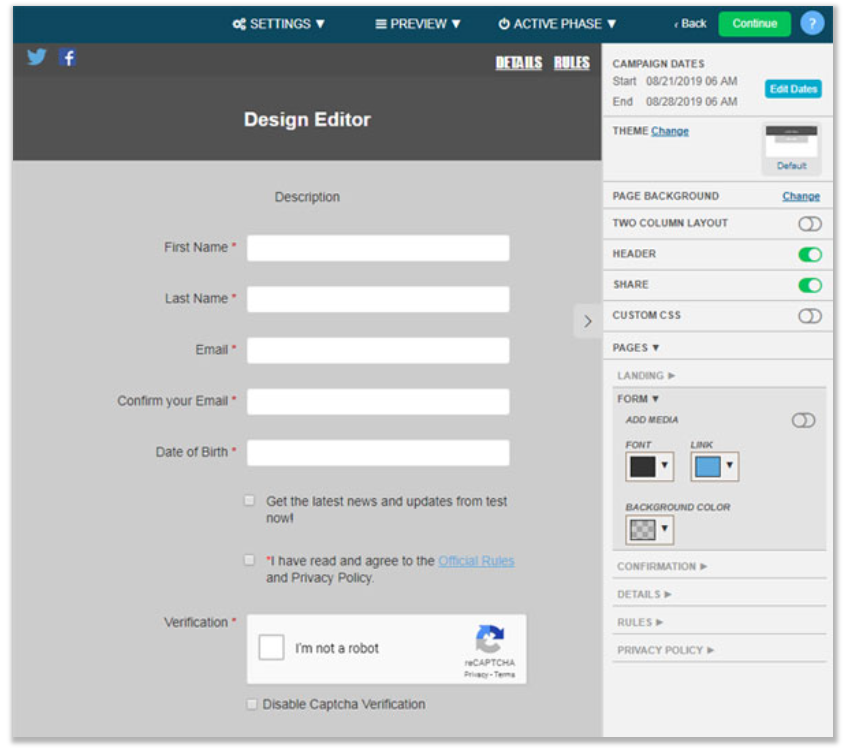Toggle the SHARE switch off

(x=809, y=285)
